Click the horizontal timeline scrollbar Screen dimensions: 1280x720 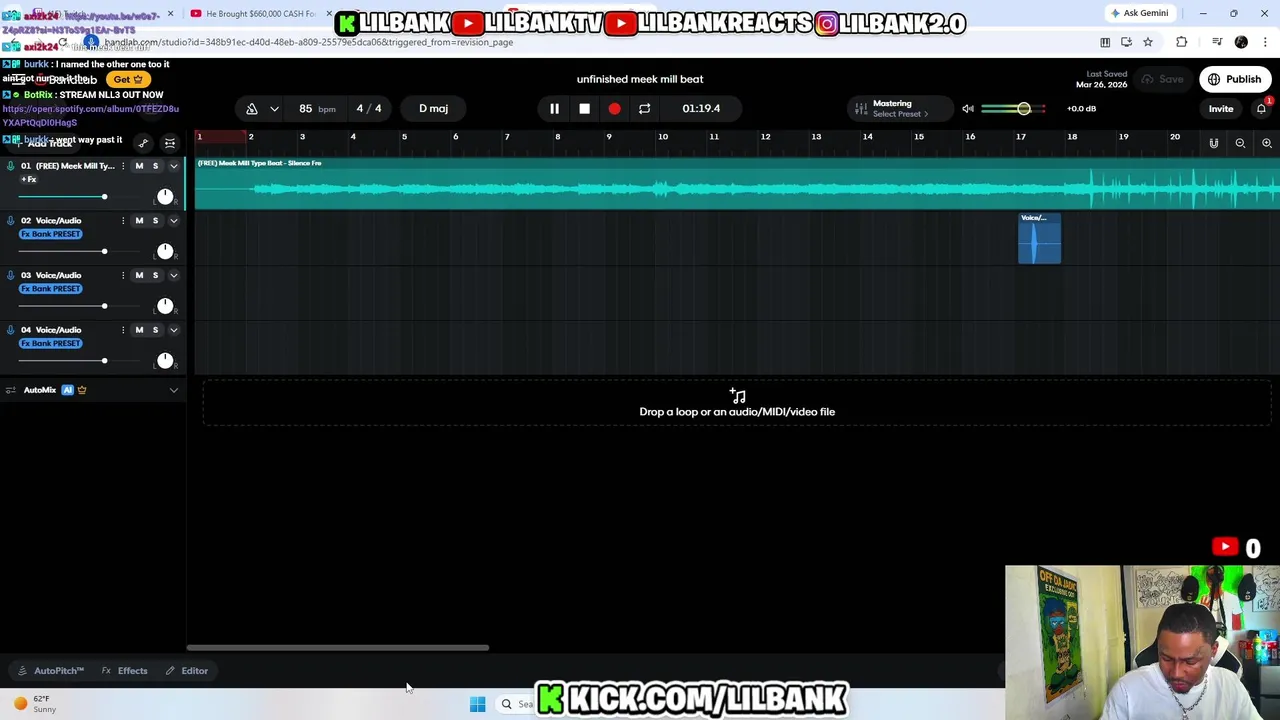[338, 648]
